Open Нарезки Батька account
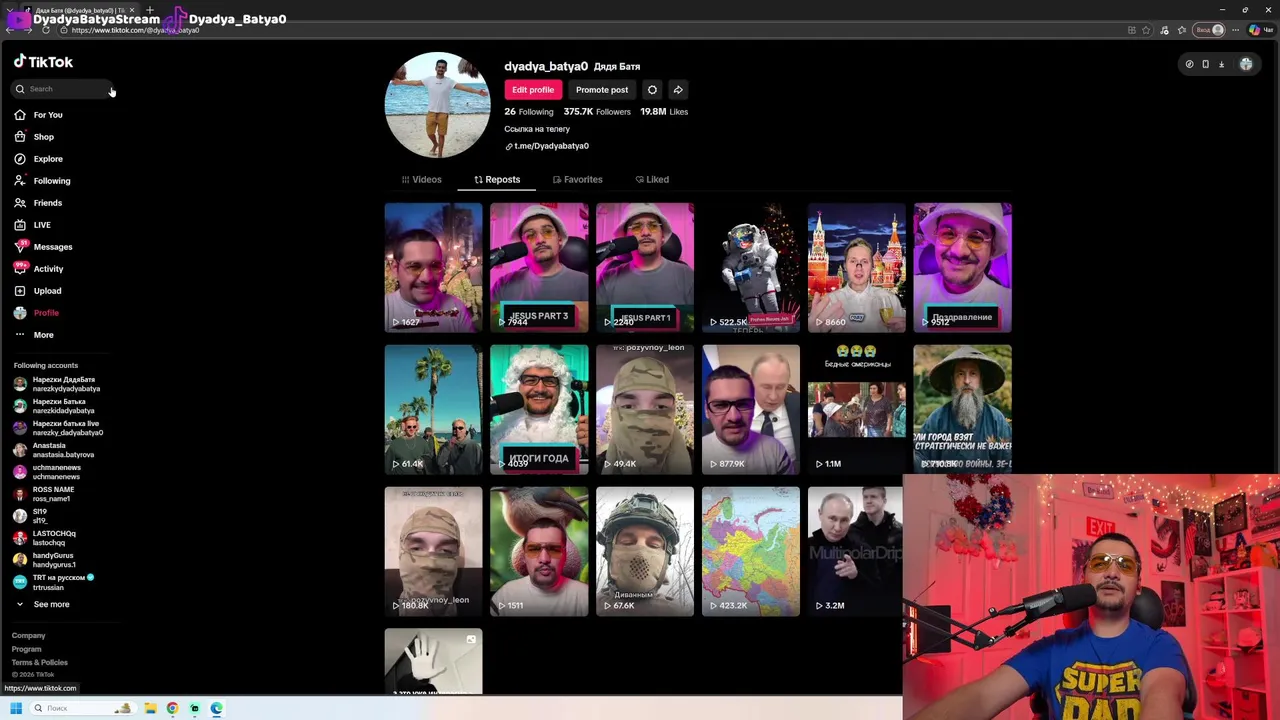Viewport: 1280px width, 720px height. pos(55,406)
